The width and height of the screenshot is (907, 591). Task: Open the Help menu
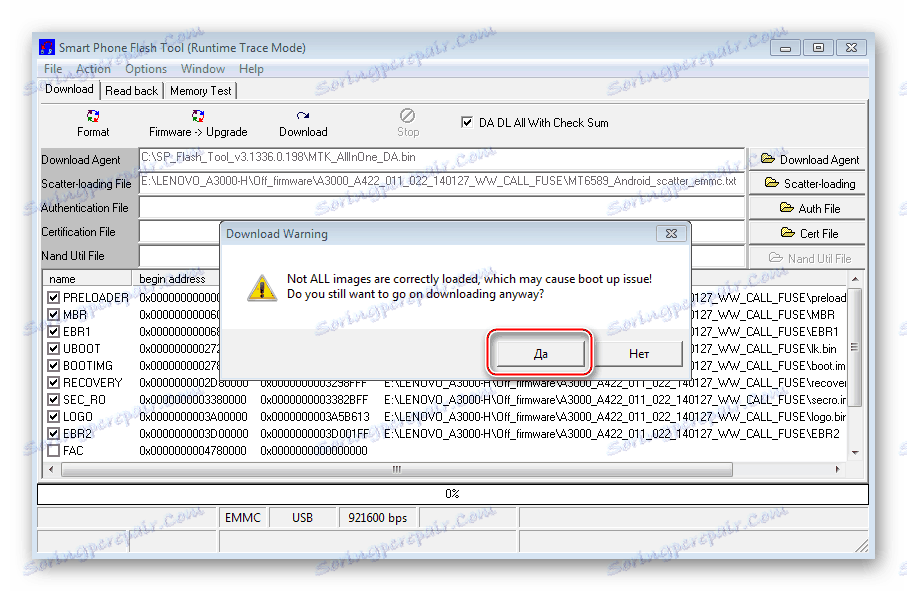251,69
